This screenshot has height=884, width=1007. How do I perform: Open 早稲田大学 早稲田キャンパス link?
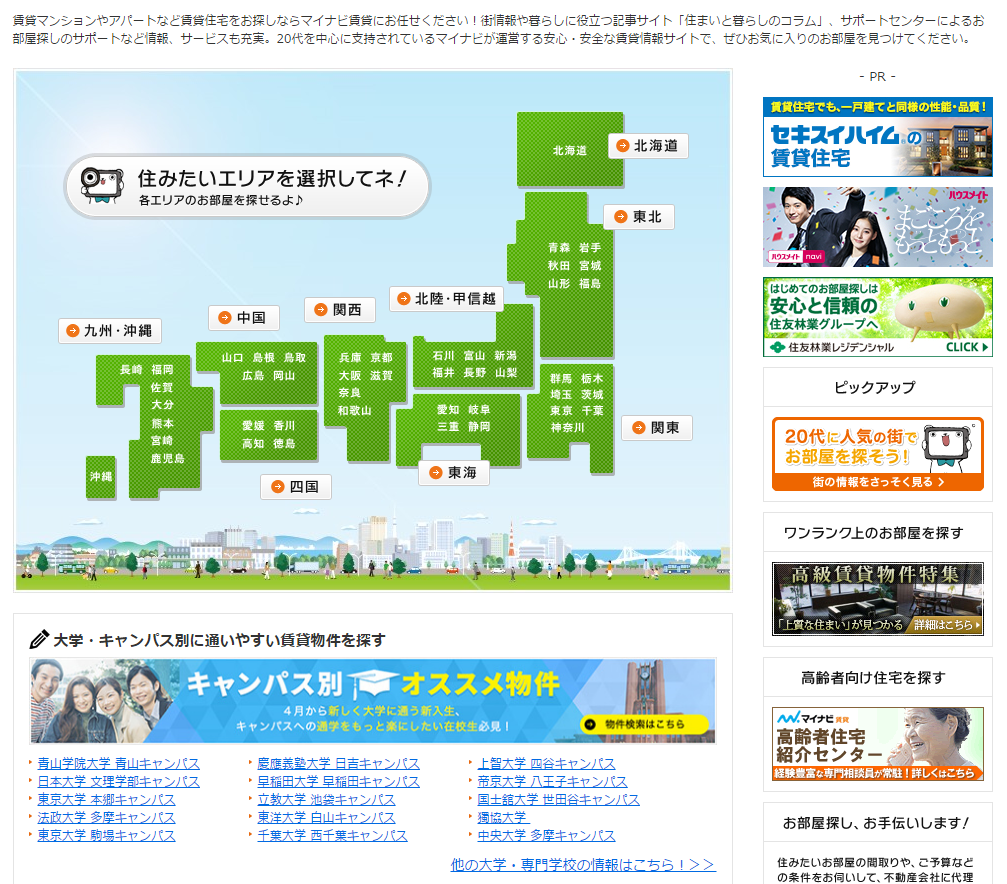338,781
